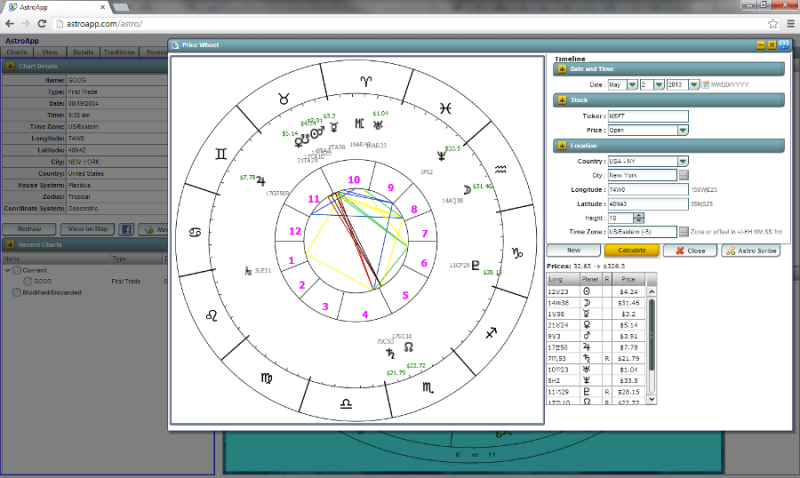800x478 pixels.
Task: Click the Chart Details panel collapse icon
Action: pyautogui.click(x=10, y=66)
